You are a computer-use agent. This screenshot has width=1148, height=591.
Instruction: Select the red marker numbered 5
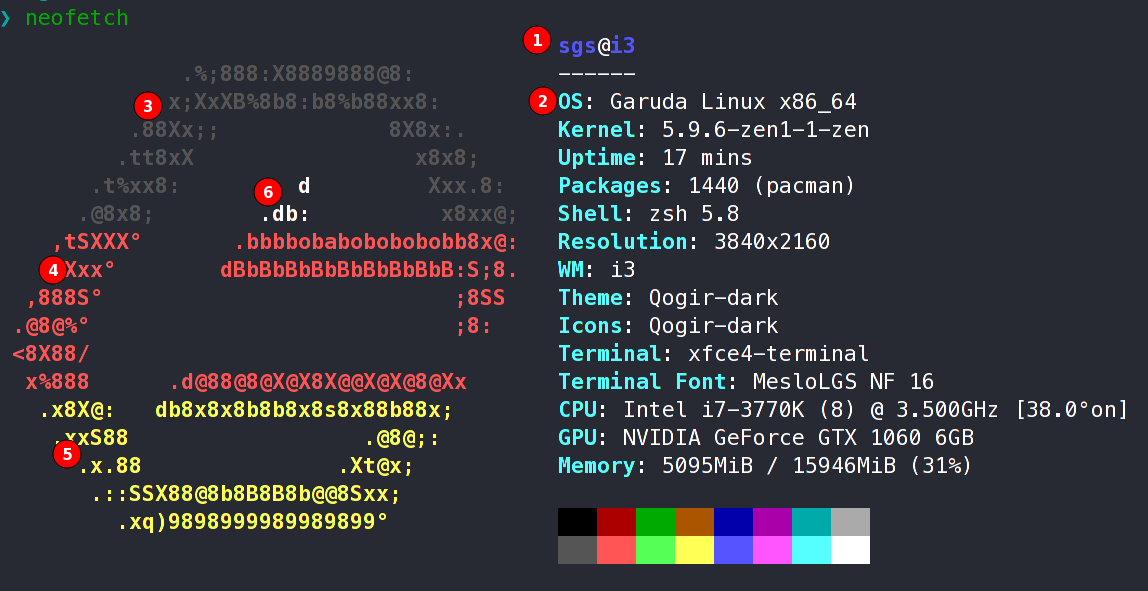pyautogui.click(x=67, y=454)
